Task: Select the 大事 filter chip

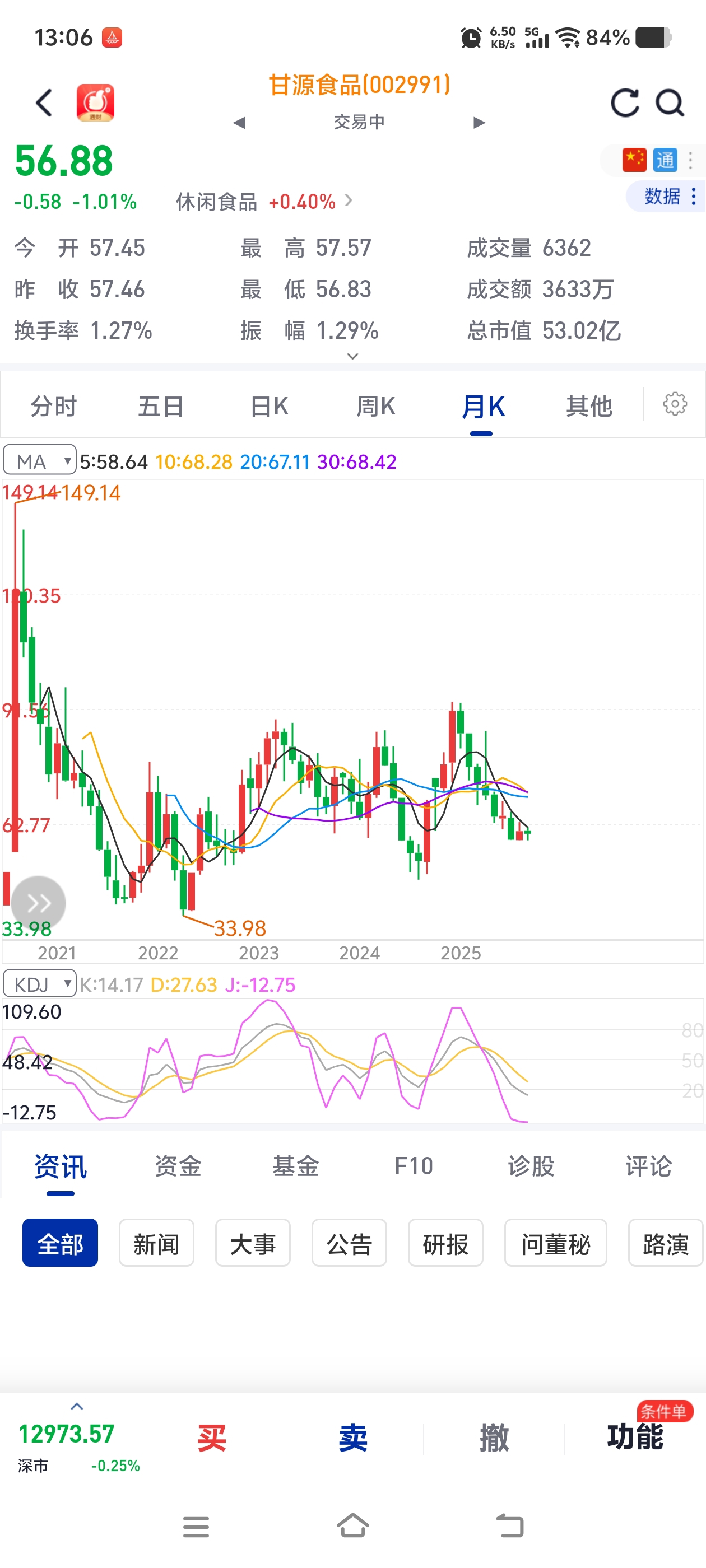Action: 253,1243
